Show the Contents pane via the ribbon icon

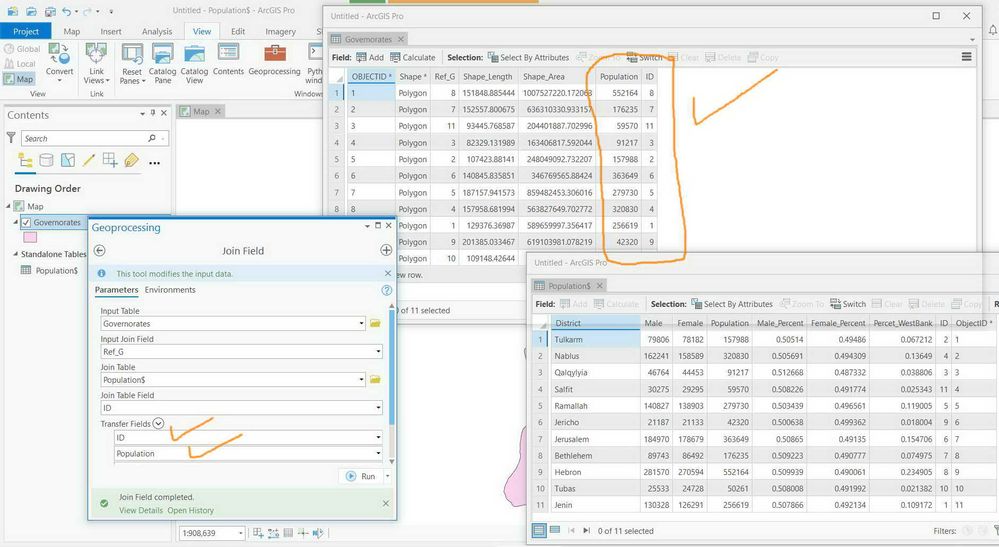coord(228,60)
